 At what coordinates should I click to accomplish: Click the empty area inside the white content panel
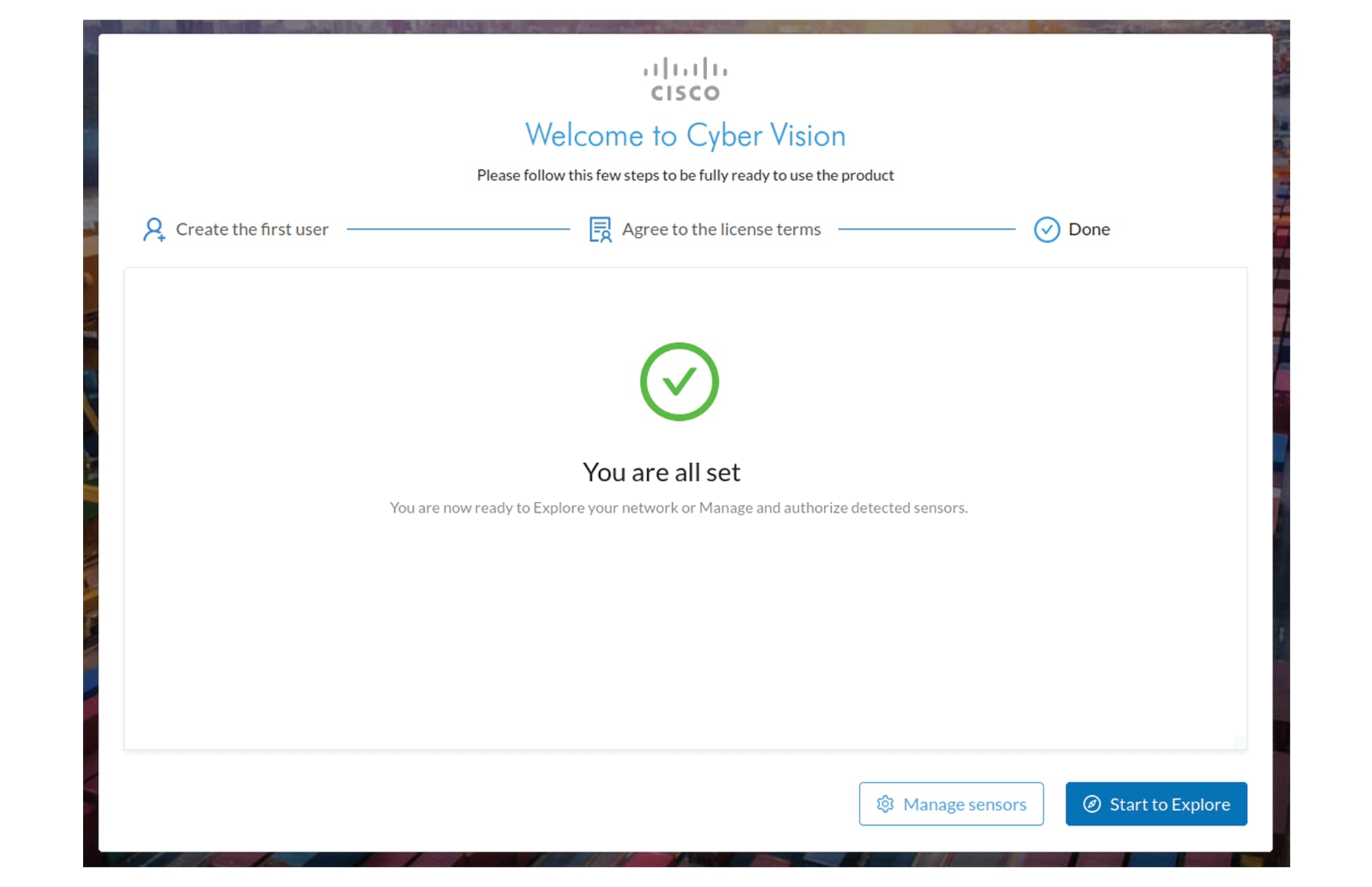click(x=685, y=635)
